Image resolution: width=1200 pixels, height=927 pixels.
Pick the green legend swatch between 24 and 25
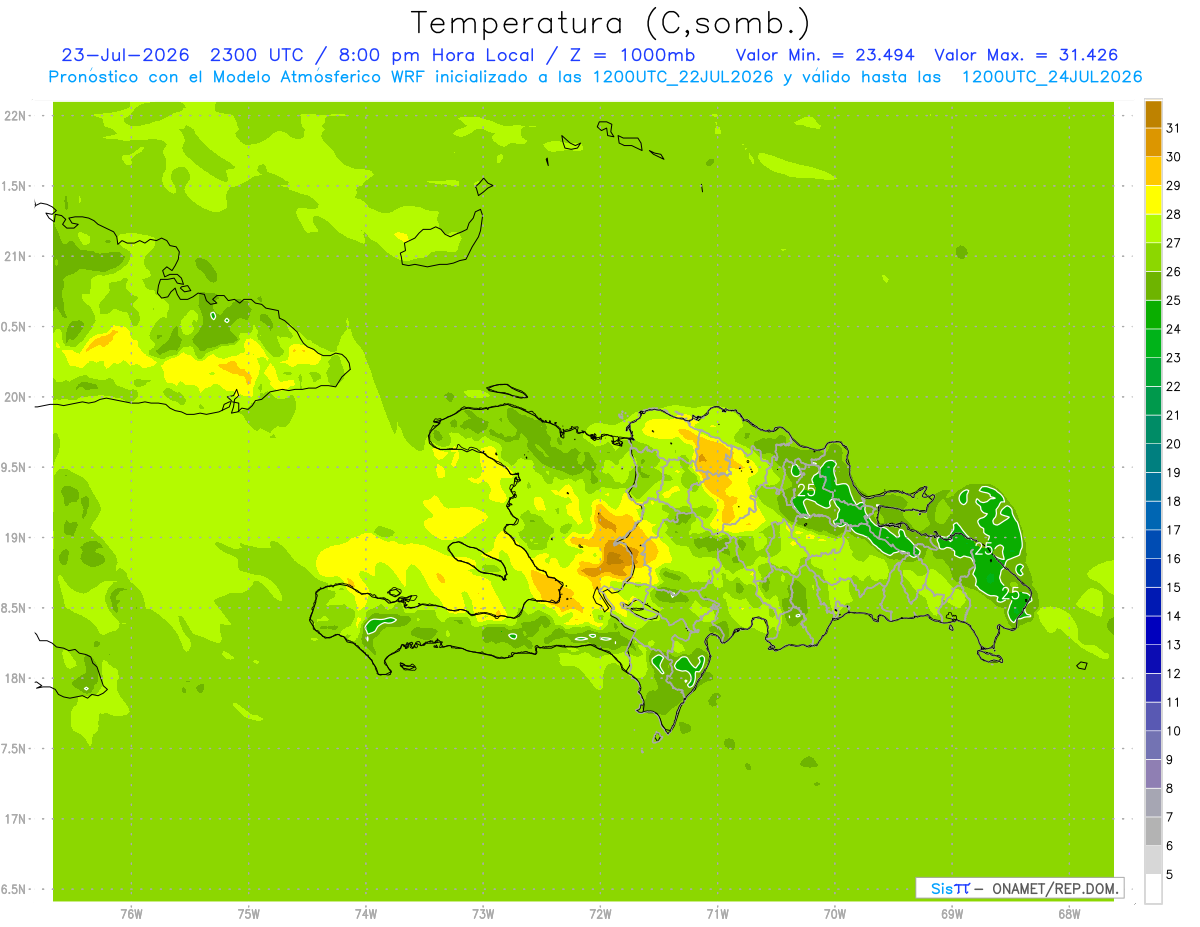[x=1153, y=314]
